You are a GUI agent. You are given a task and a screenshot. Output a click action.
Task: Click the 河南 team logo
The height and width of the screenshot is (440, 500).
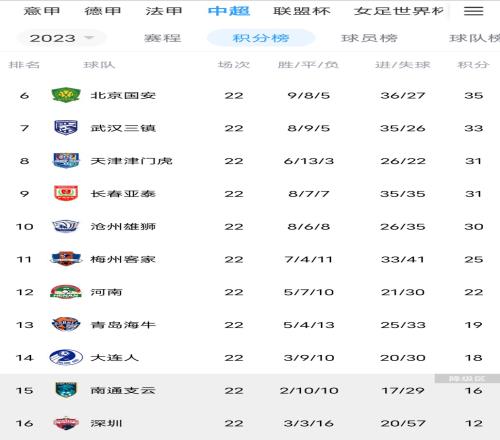[x=66, y=292]
